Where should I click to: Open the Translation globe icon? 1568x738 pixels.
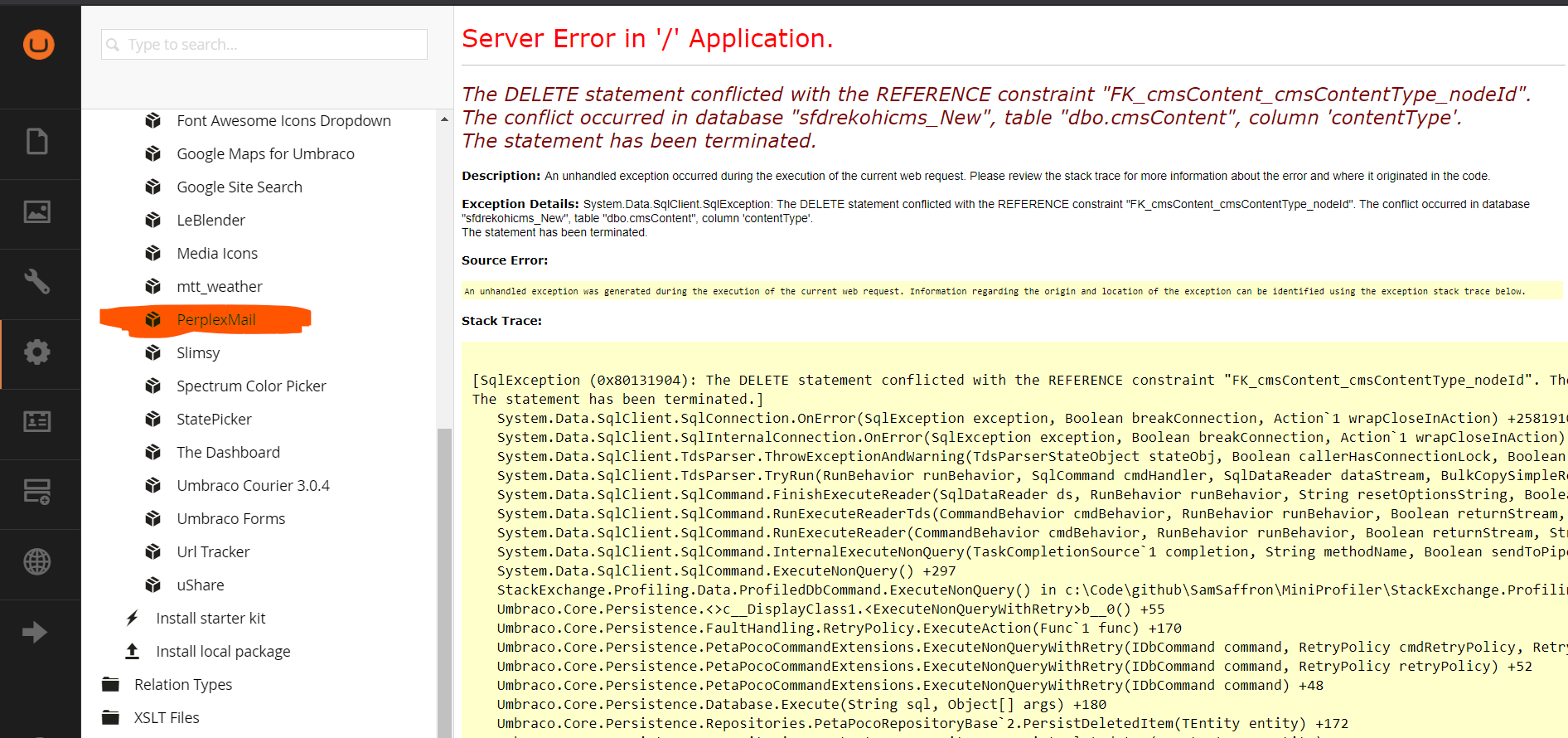point(36,562)
